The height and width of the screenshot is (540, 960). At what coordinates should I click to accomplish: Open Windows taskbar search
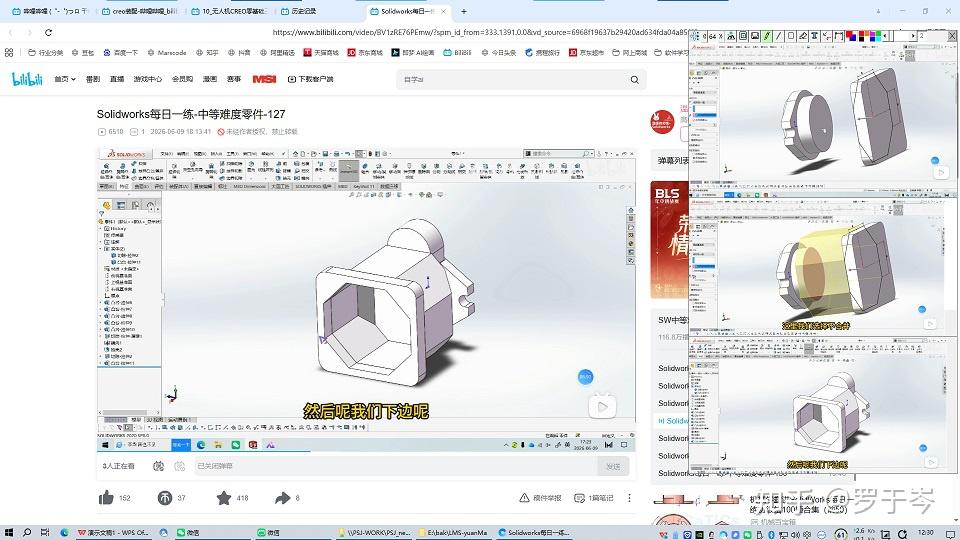click(x=27, y=533)
